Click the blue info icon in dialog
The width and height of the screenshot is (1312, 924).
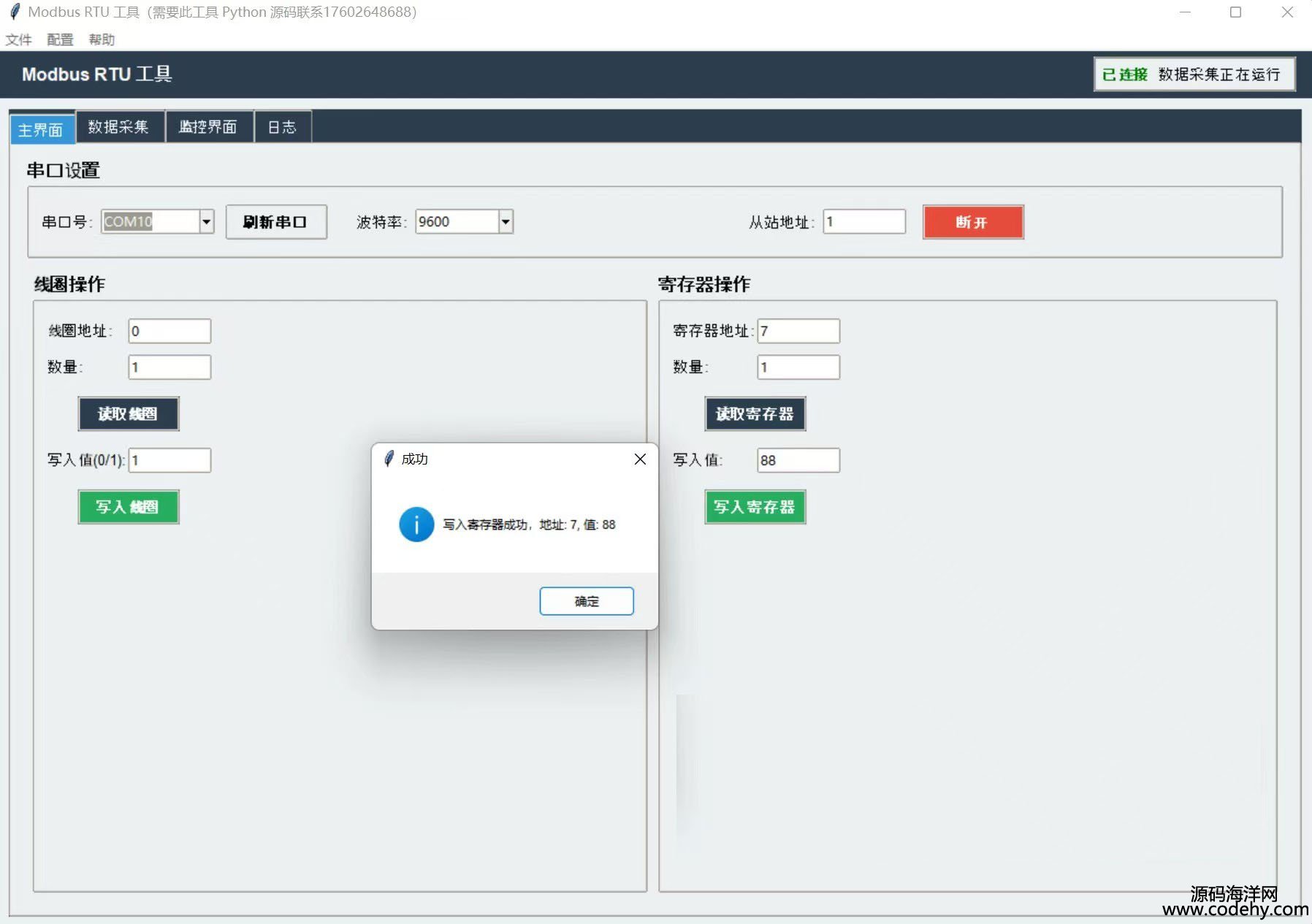(416, 524)
